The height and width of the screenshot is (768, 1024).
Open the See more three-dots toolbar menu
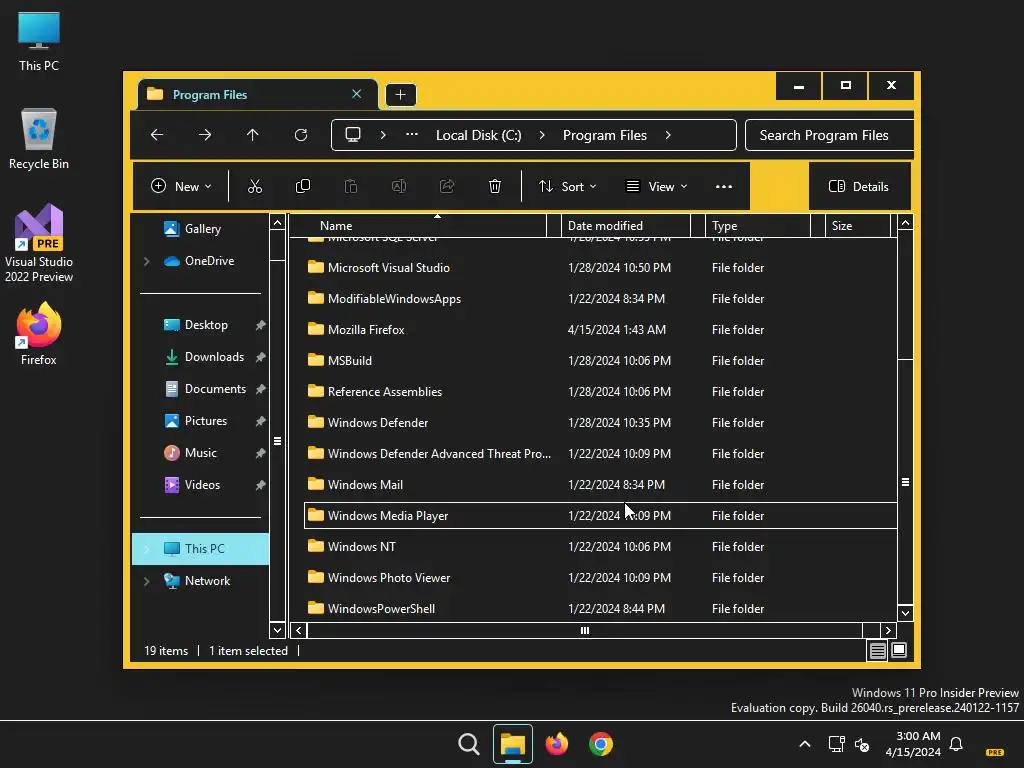[724, 187]
